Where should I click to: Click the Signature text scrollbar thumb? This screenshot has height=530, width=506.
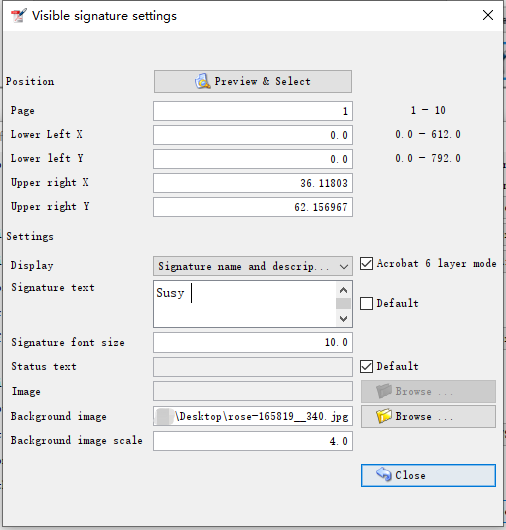(343, 304)
